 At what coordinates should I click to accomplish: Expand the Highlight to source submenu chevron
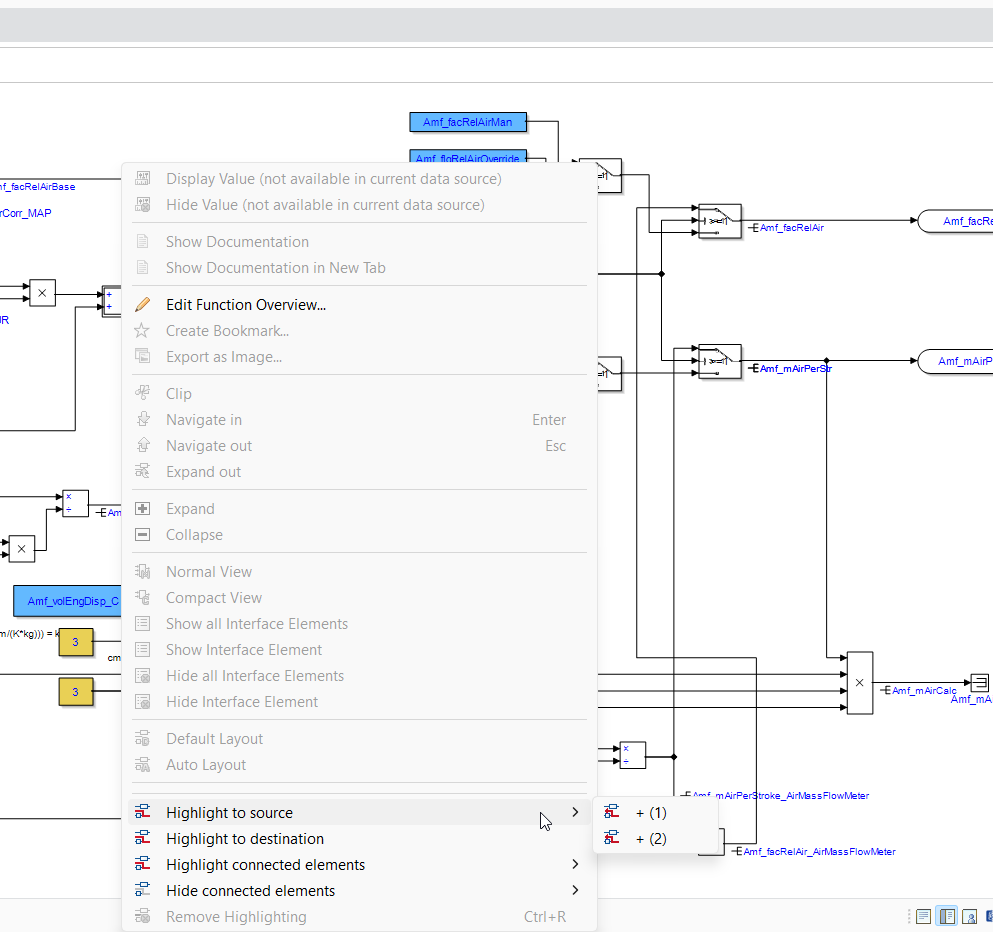tap(576, 812)
